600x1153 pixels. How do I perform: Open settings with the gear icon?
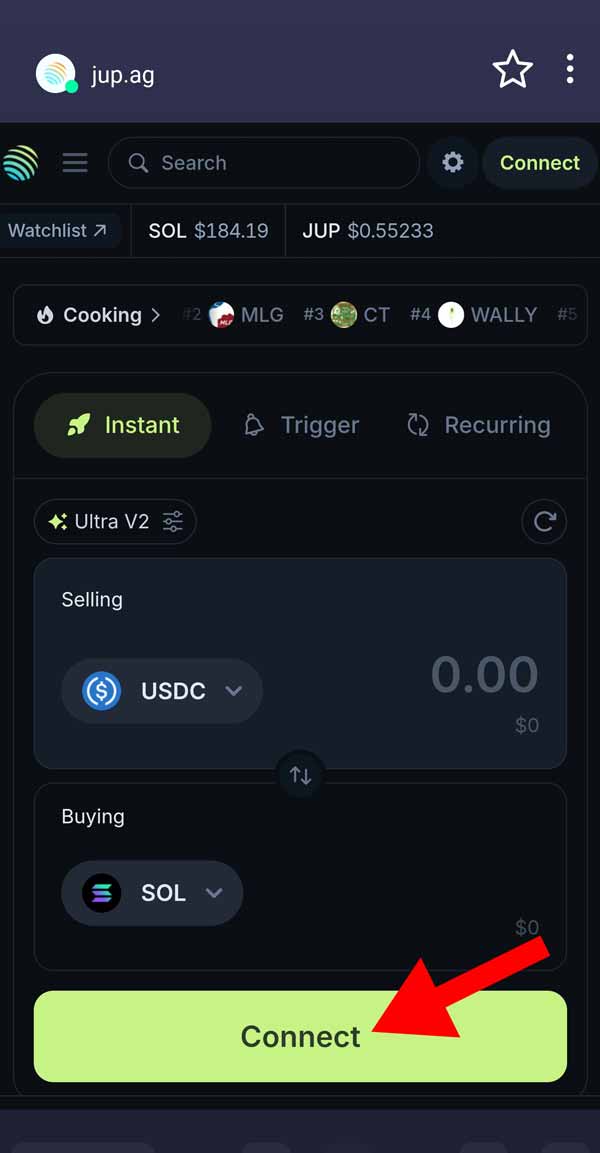[453, 163]
